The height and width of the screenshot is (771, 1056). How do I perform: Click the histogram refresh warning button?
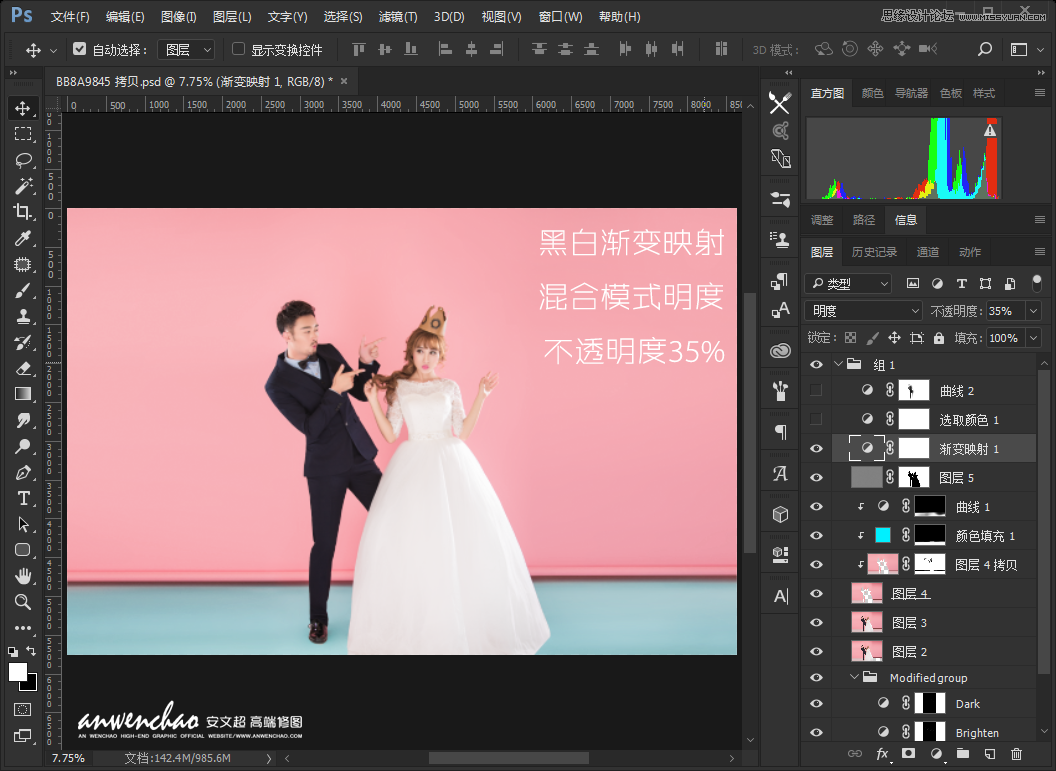(x=989, y=129)
